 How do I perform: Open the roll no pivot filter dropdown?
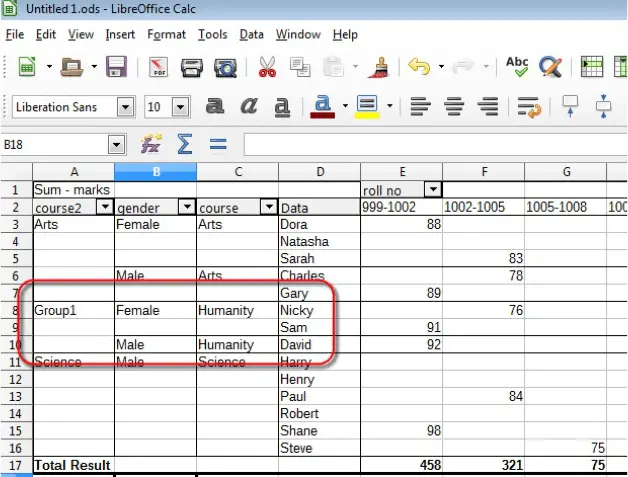(x=433, y=189)
